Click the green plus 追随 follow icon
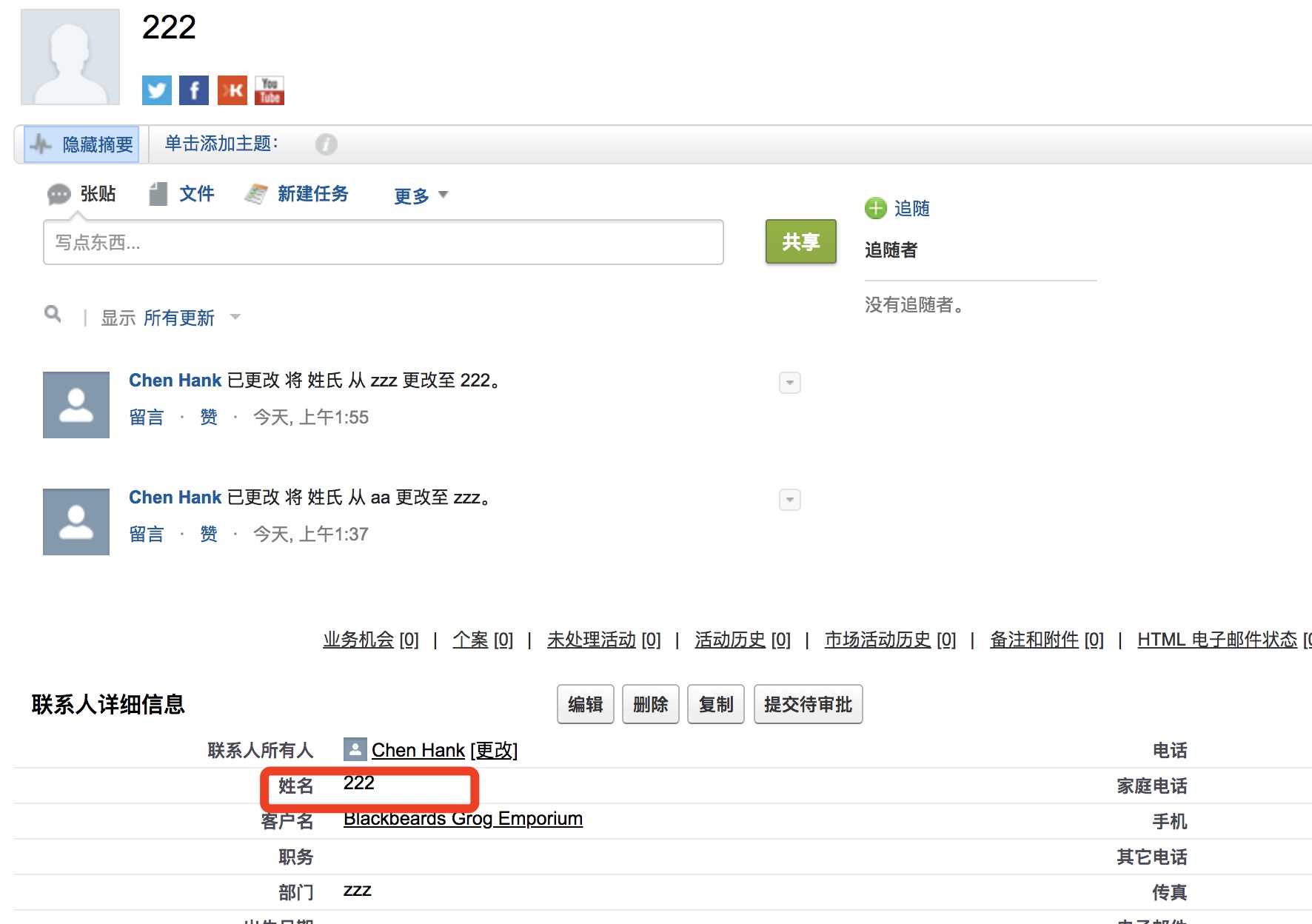Screen dimensions: 1312x924 pos(876,208)
